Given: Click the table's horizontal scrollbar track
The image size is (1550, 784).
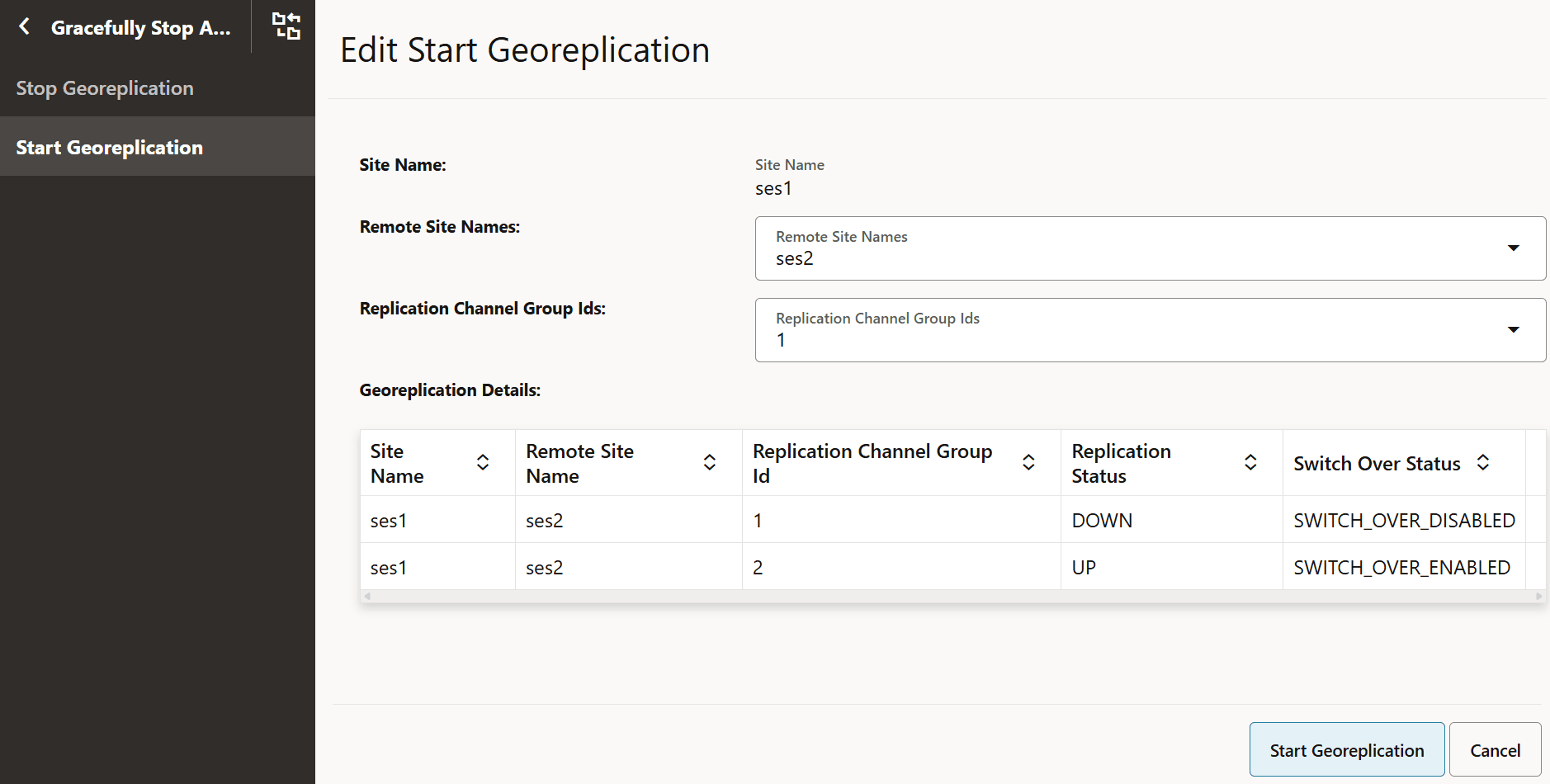Looking at the screenshot, I should 952,596.
